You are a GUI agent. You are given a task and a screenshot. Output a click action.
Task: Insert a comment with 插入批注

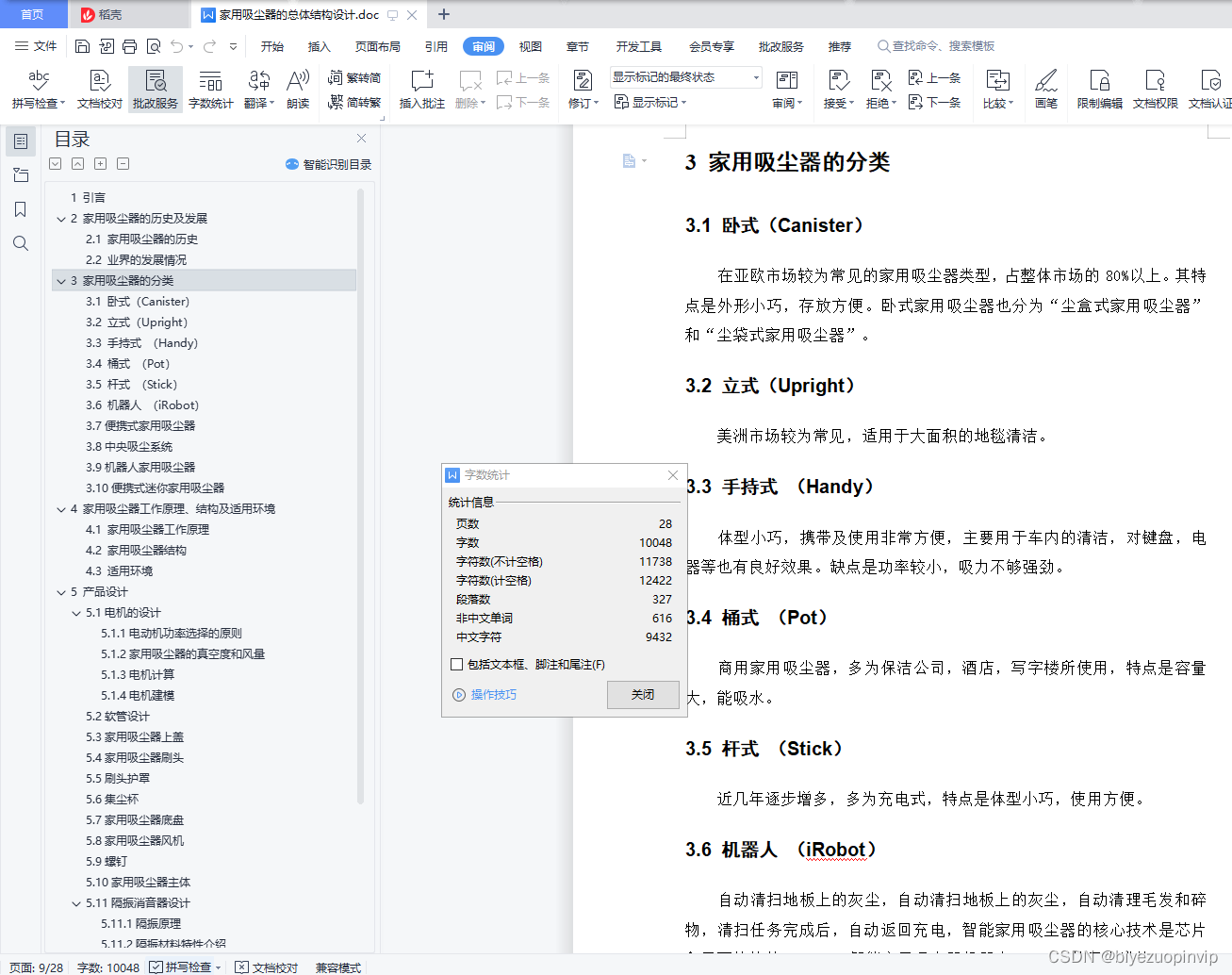[x=422, y=90]
